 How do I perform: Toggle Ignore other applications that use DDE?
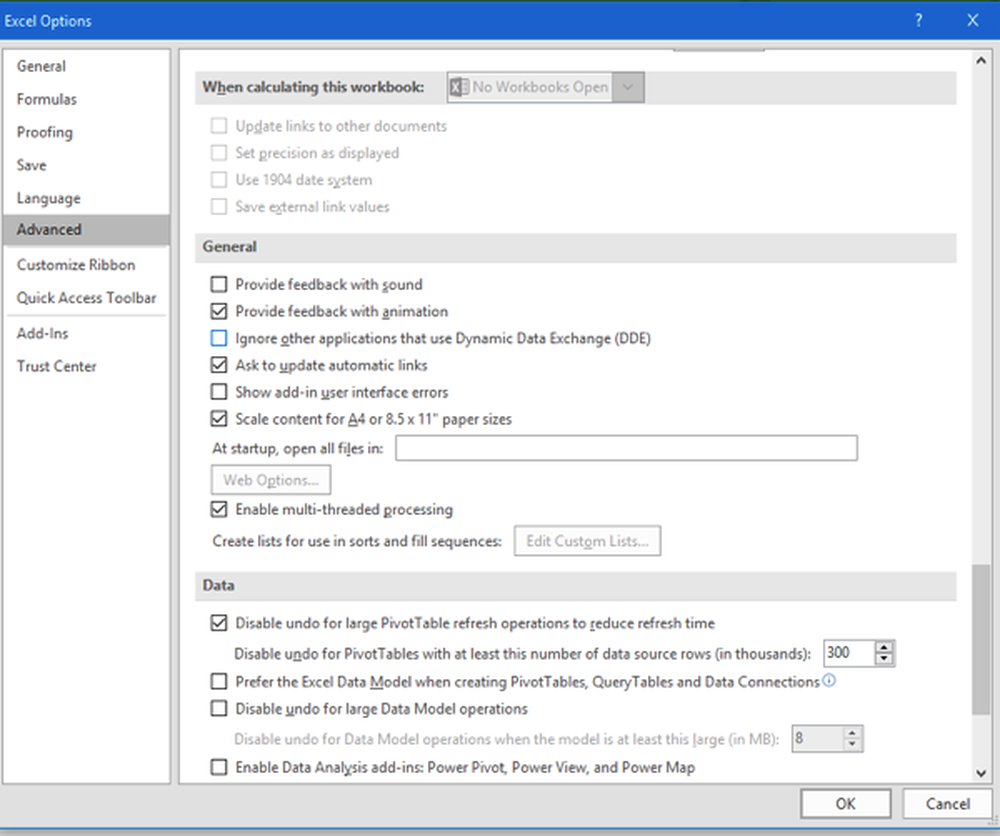[219, 339]
